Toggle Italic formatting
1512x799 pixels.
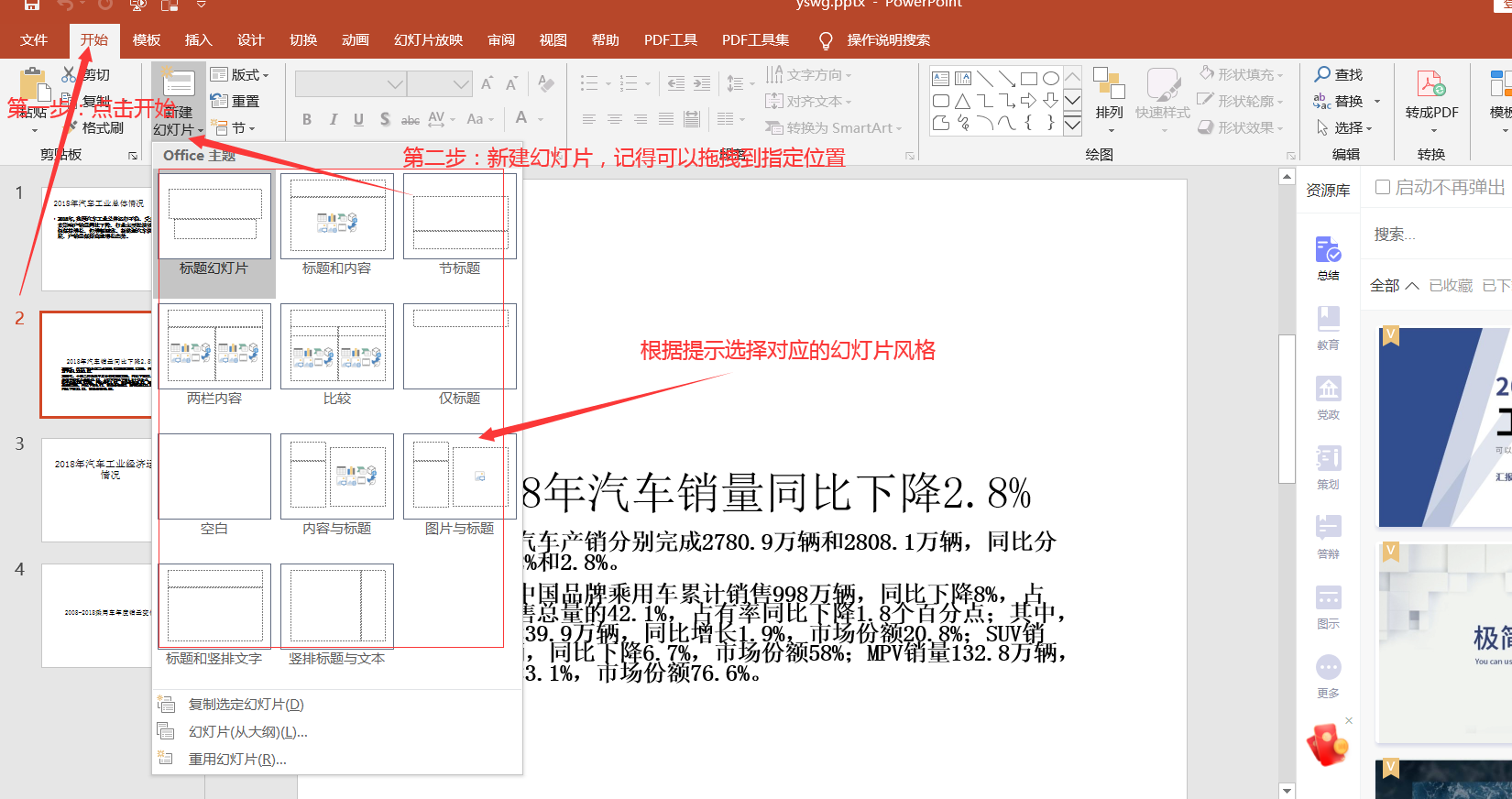coord(333,119)
